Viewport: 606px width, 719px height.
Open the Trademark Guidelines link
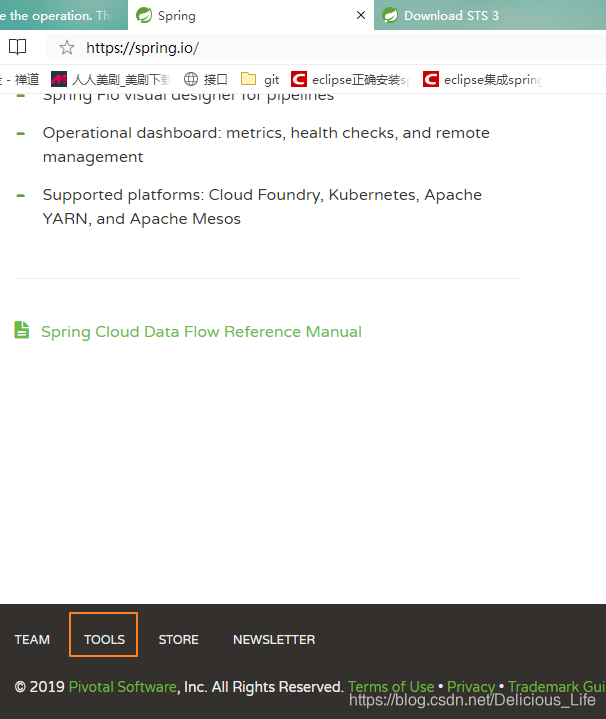557,686
